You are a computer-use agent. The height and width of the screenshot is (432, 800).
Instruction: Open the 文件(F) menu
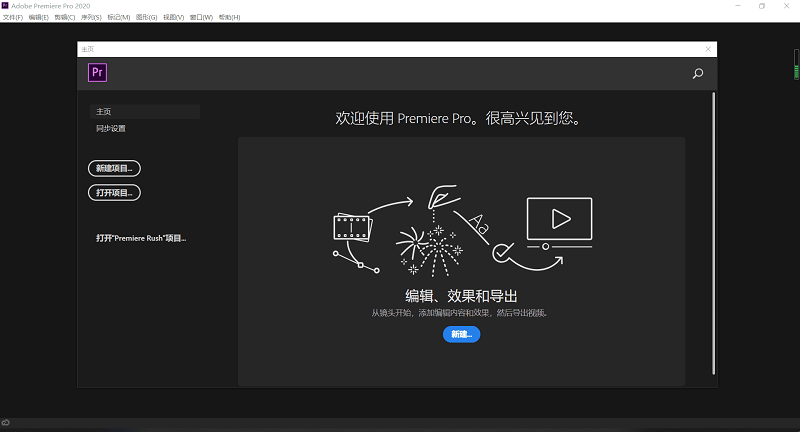pyautogui.click(x=13, y=17)
